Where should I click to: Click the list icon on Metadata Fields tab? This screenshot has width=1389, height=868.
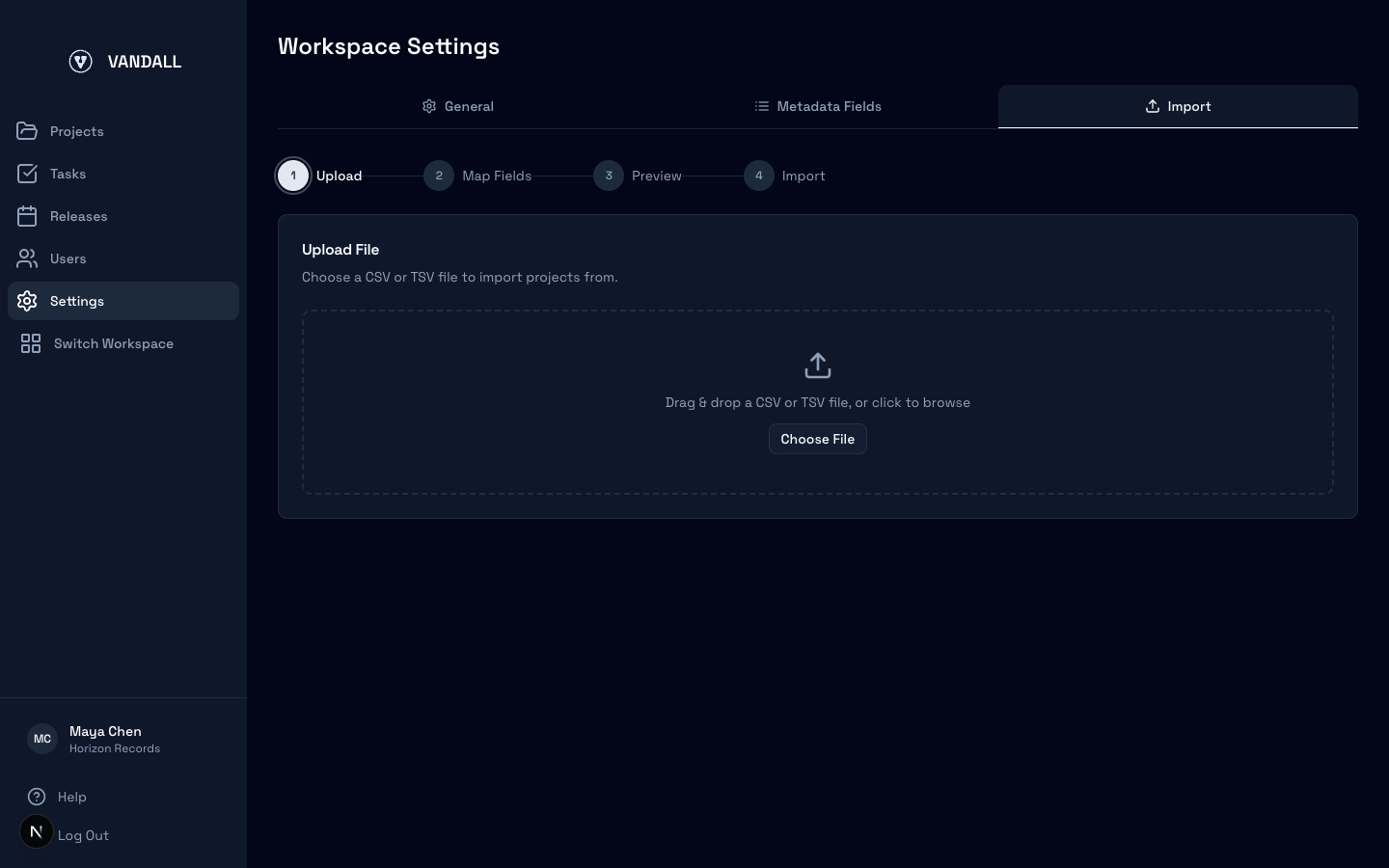(762, 106)
